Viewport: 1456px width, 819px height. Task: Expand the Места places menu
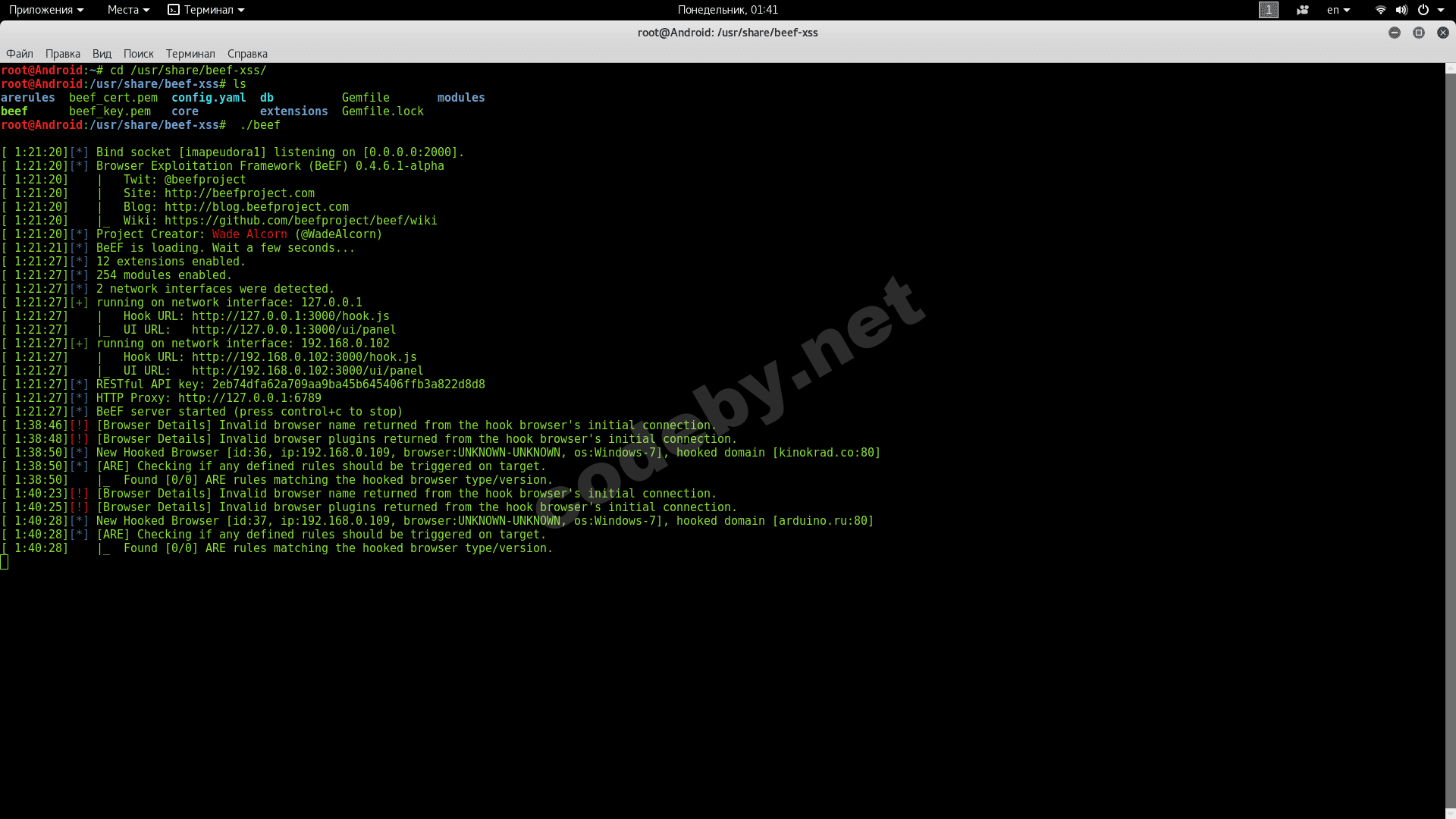tap(127, 10)
